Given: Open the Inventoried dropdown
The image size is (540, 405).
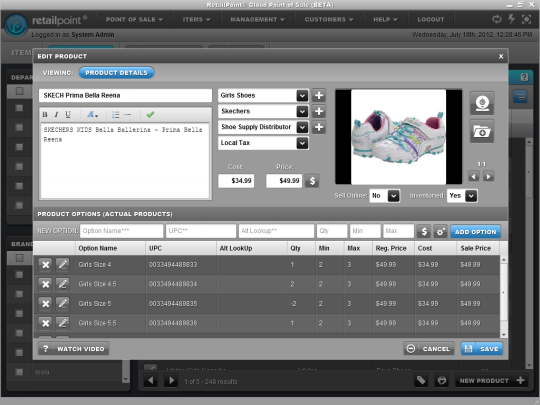Looking at the screenshot, I should pyautogui.click(x=471, y=196).
